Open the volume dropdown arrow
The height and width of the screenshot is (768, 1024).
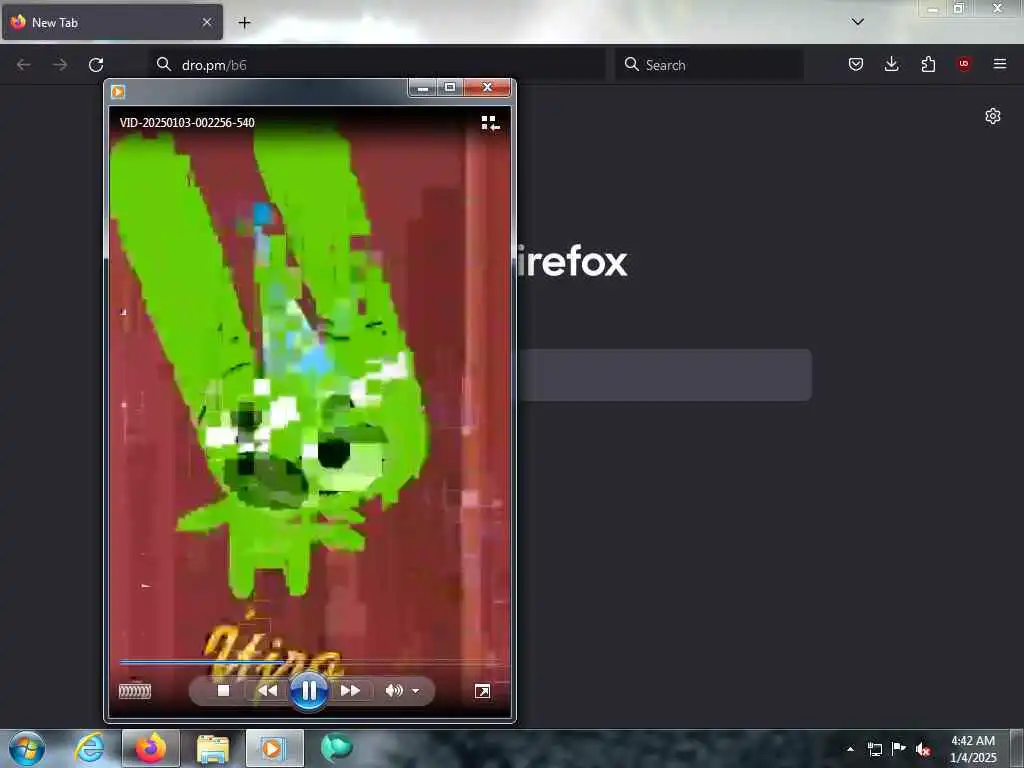tap(415, 691)
